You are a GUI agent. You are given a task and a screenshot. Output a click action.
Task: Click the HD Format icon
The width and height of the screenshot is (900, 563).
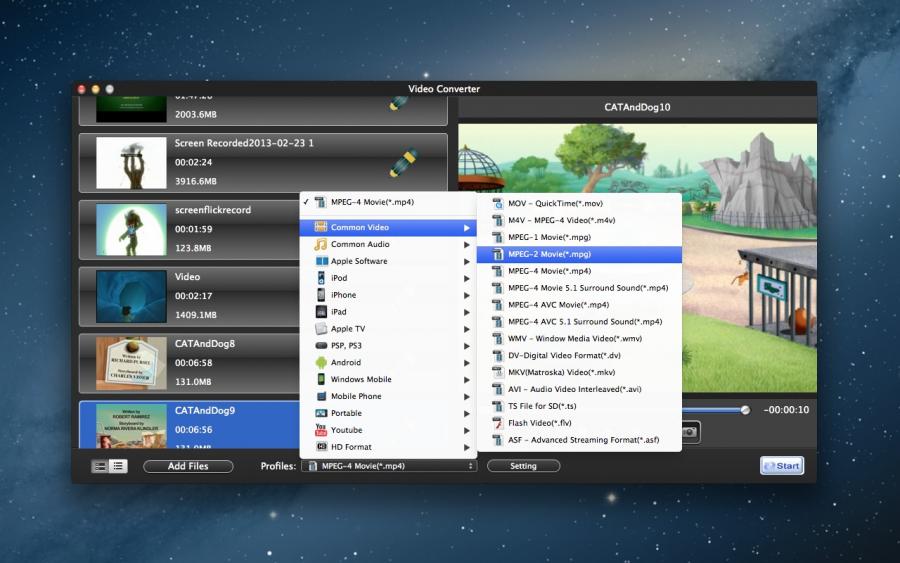tap(321, 446)
